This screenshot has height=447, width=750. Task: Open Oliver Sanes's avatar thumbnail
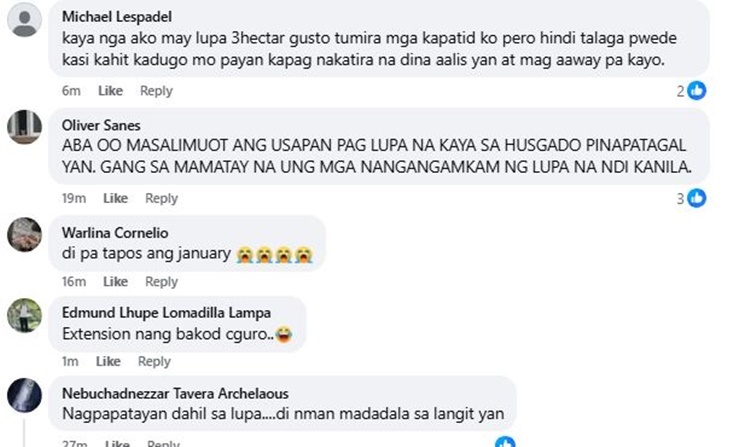[x=24, y=127]
